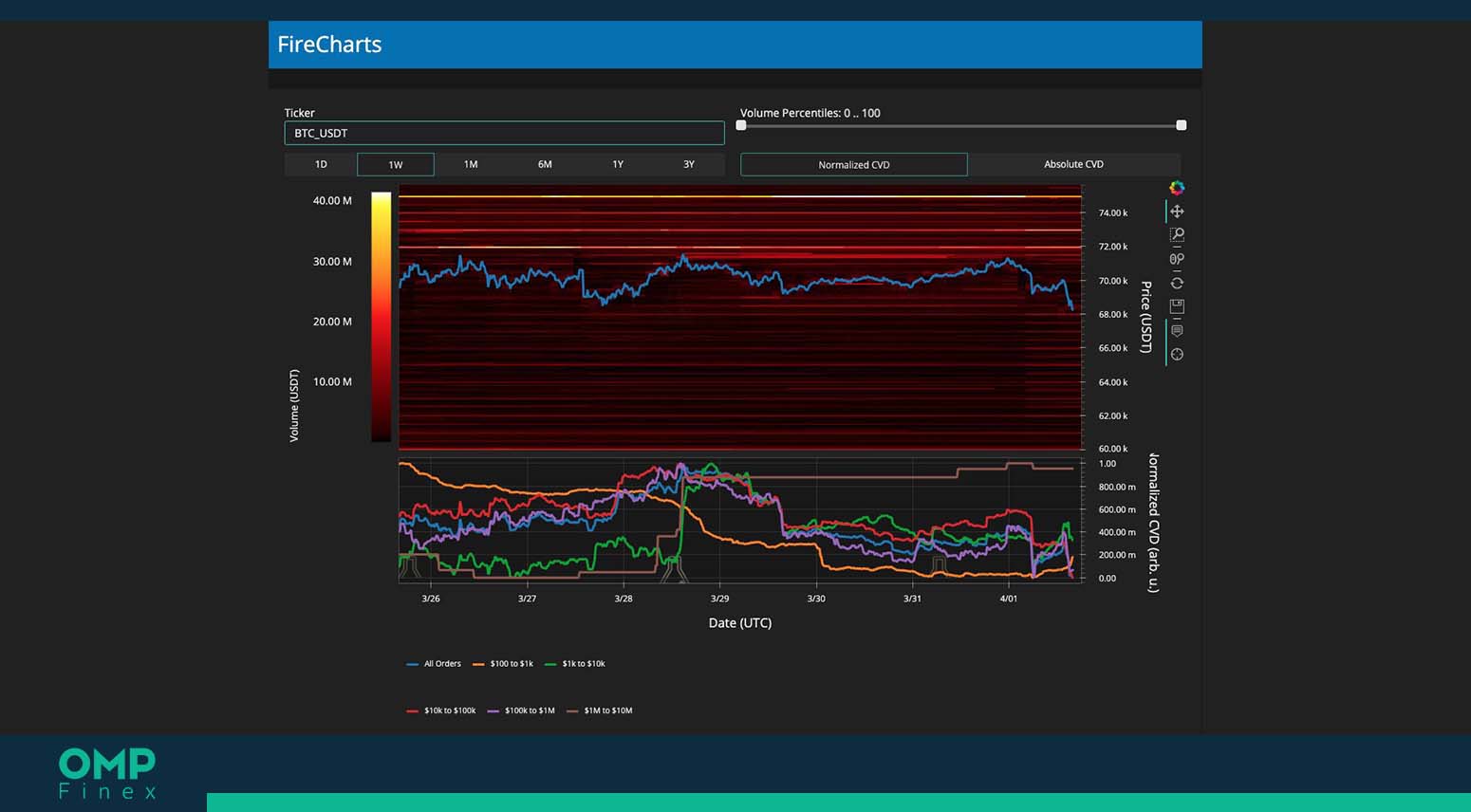
Task: Click the BTC_USDT ticker input field
Action: pyautogui.click(x=505, y=133)
